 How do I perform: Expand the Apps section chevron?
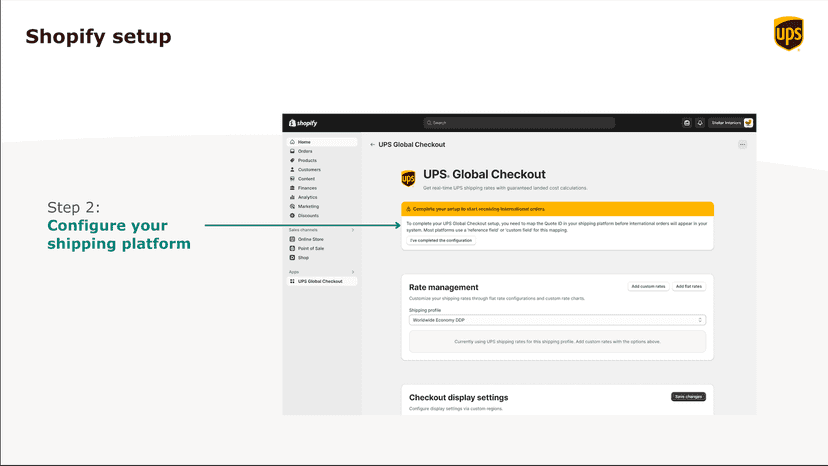pyautogui.click(x=353, y=272)
